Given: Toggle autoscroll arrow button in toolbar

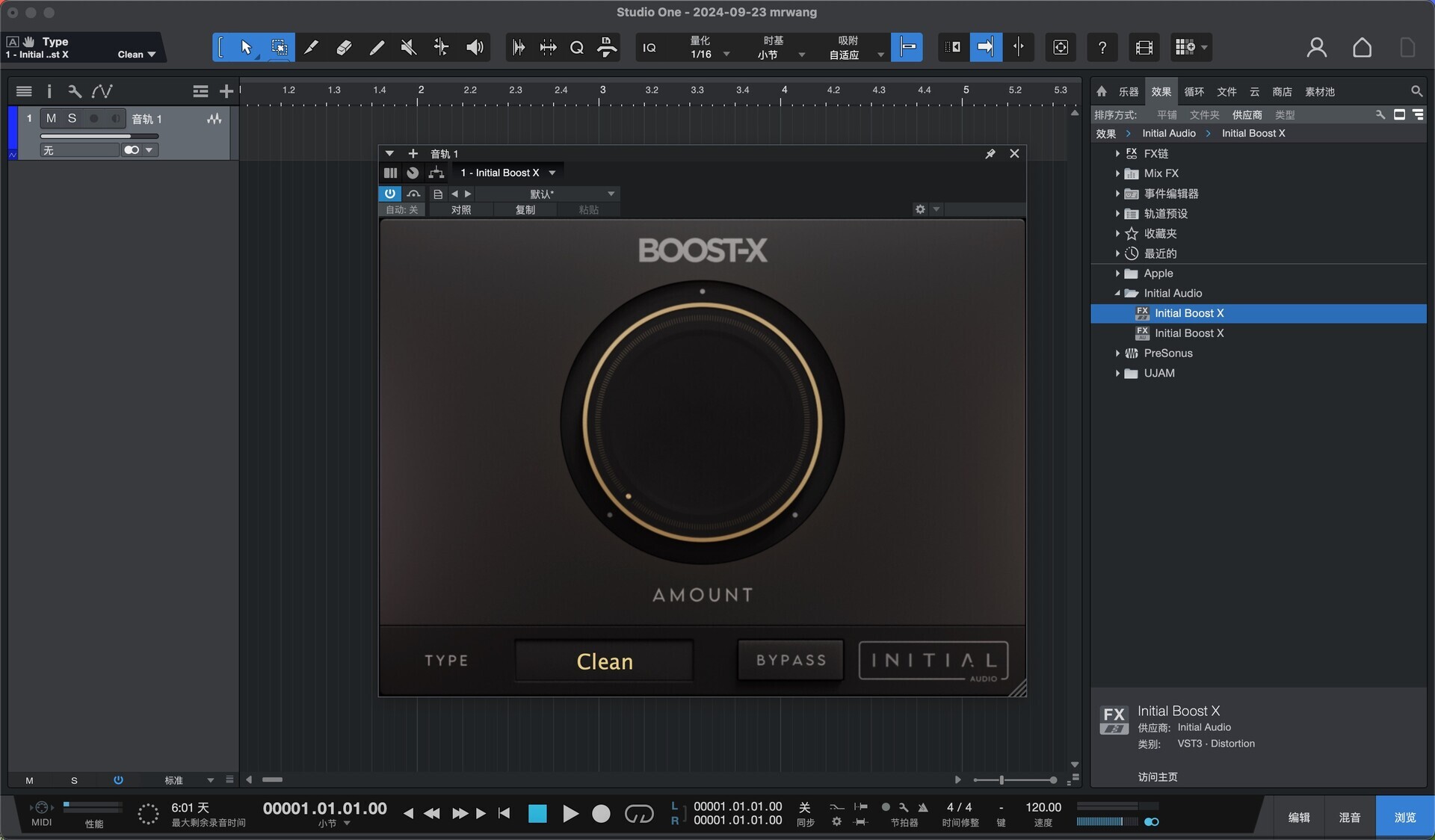Looking at the screenshot, I should point(986,47).
